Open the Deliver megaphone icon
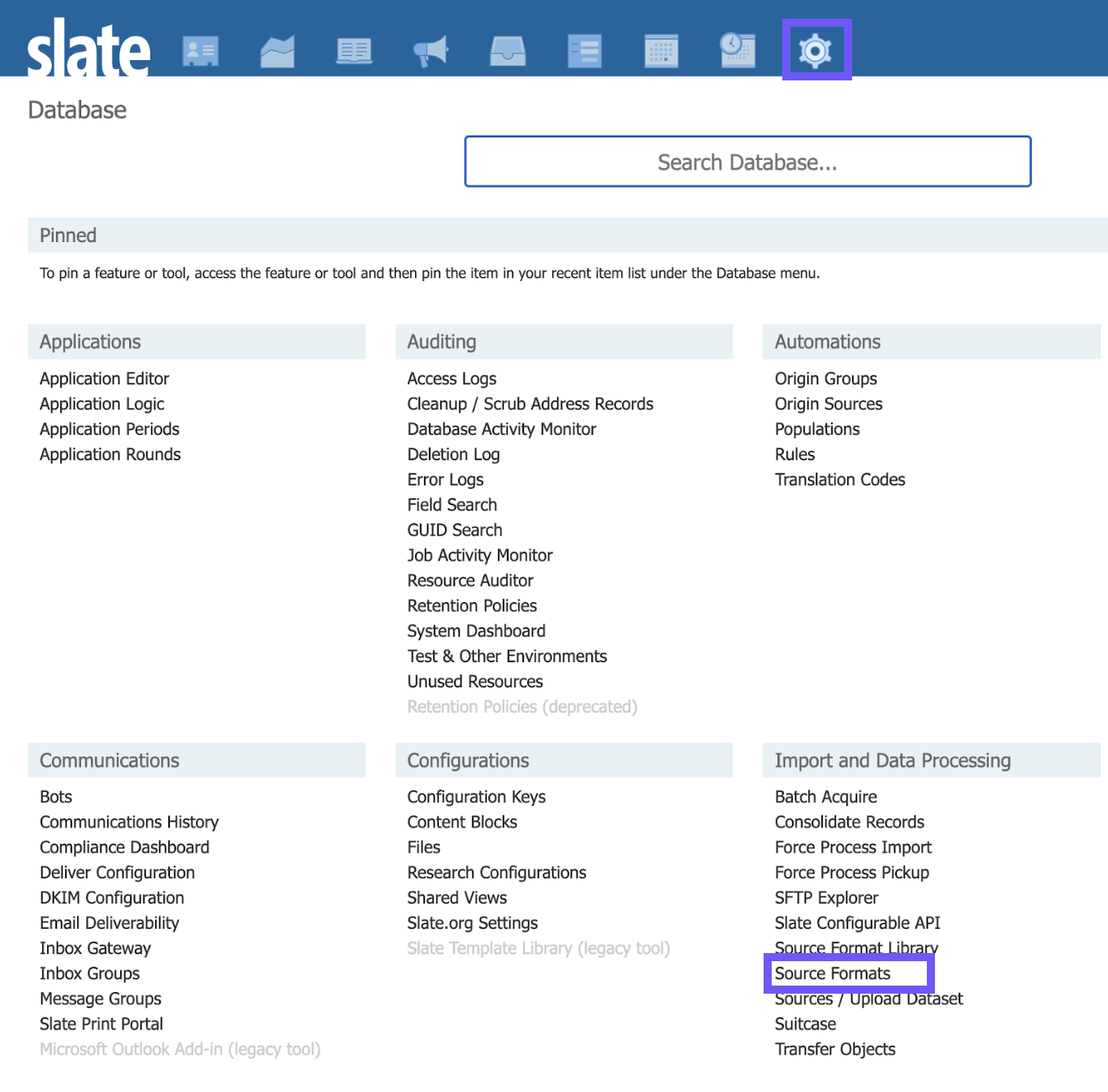This screenshot has width=1108, height=1092. (x=431, y=51)
